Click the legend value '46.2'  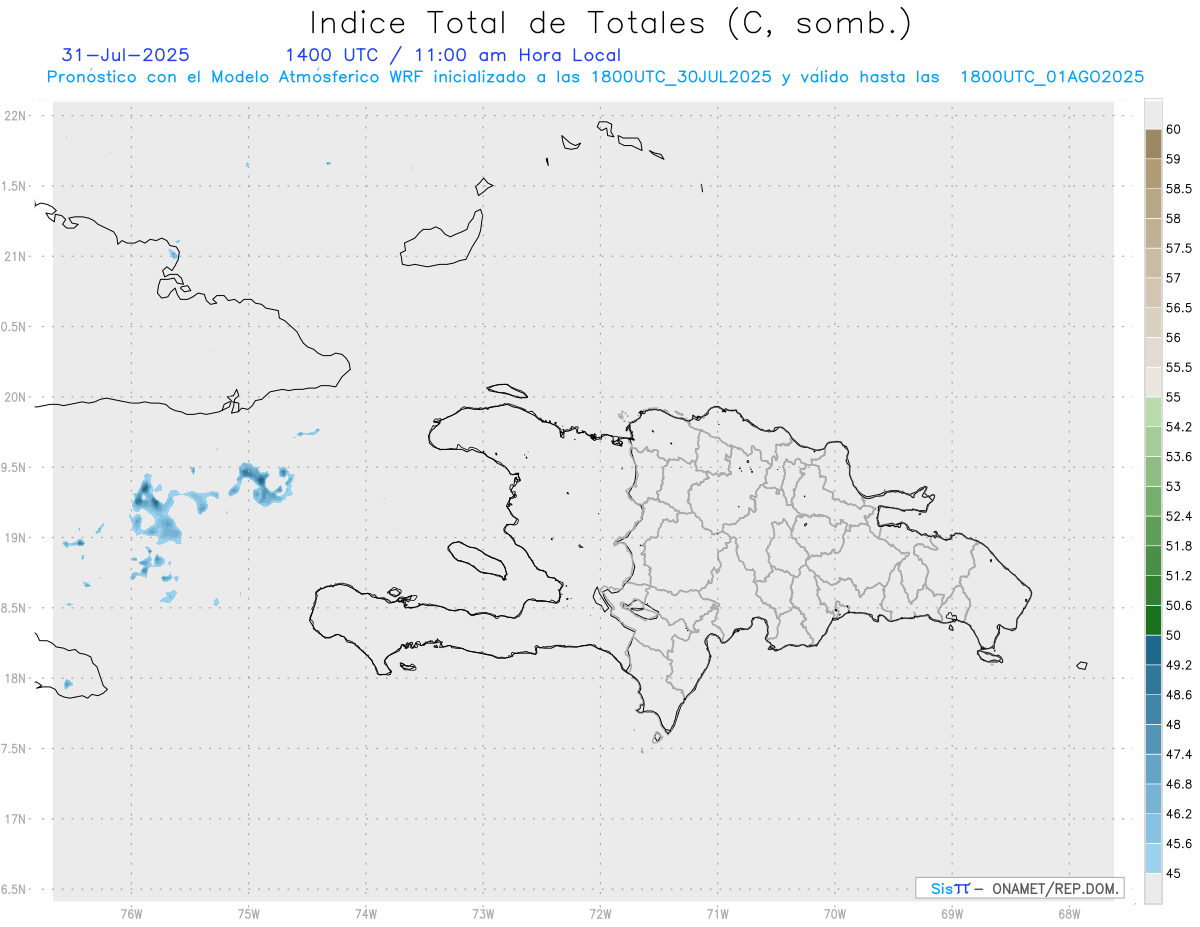pos(1179,813)
